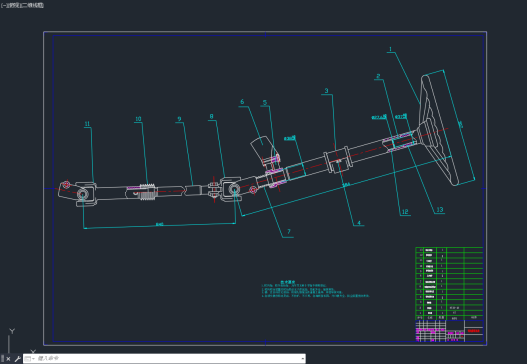Grab the command line grip handle
Viewport: 527px width, 364px height.
pos(3,359)
